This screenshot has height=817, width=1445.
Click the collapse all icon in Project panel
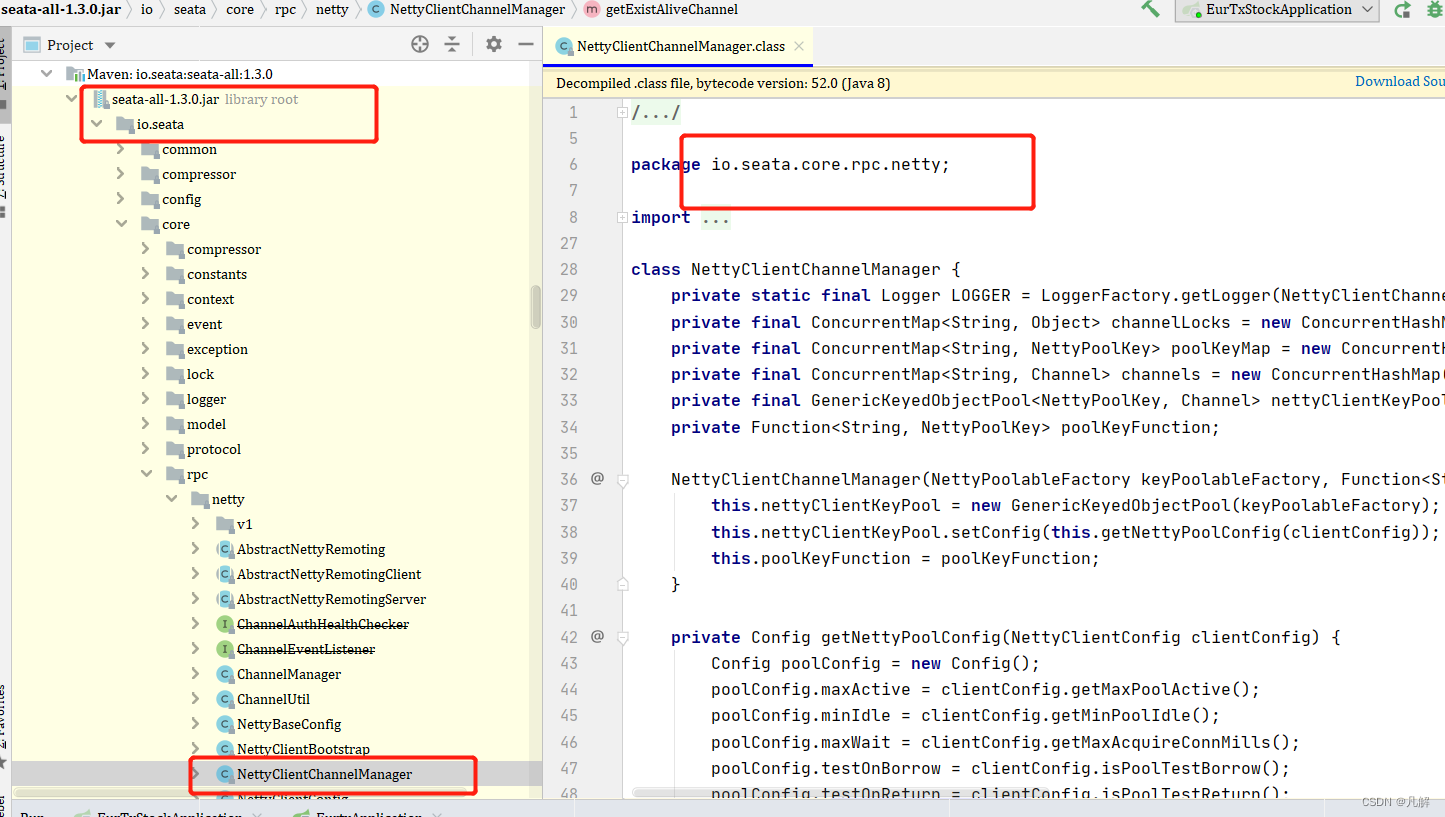(x=452, y=44)
